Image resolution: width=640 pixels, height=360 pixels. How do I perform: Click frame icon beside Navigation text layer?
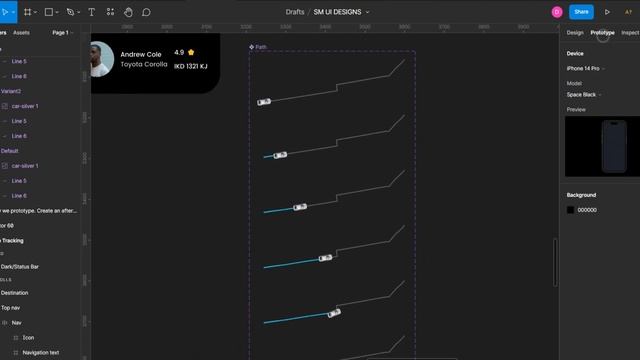16,353
